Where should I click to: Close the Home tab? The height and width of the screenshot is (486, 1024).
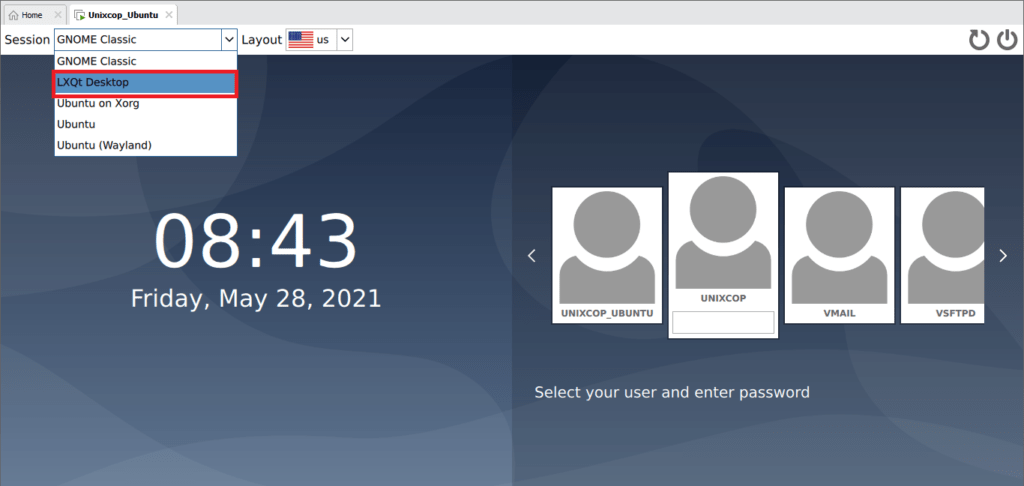[x=57, y=14]
